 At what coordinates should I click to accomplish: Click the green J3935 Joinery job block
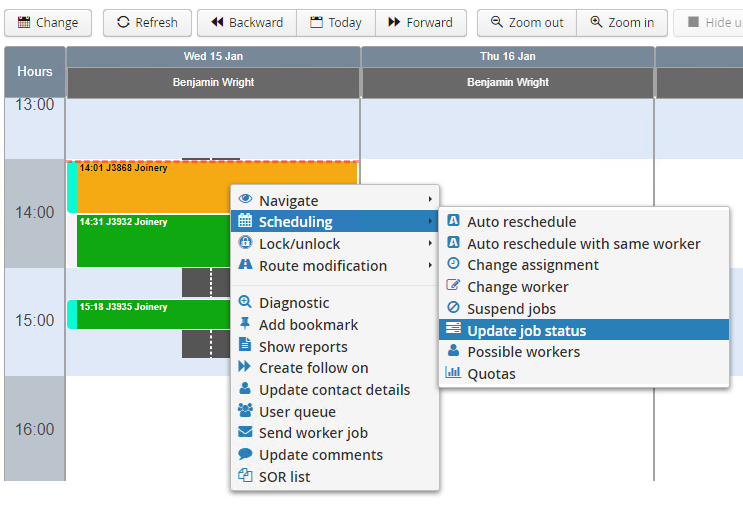[x=150, y=314]
